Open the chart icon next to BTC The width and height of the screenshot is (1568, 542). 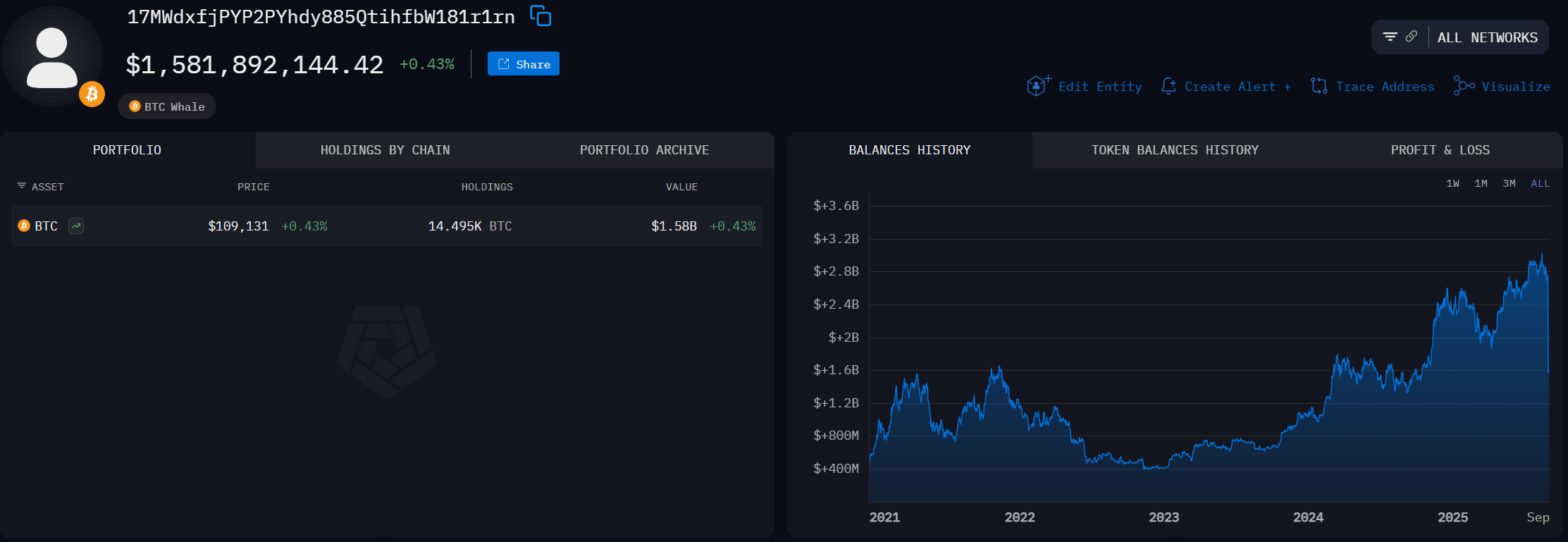76,226
